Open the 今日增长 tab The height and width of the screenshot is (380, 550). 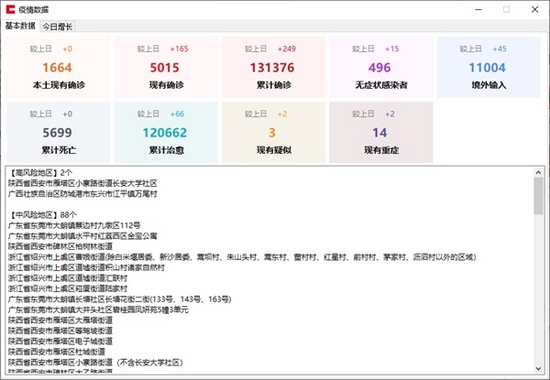coord(58,27)
